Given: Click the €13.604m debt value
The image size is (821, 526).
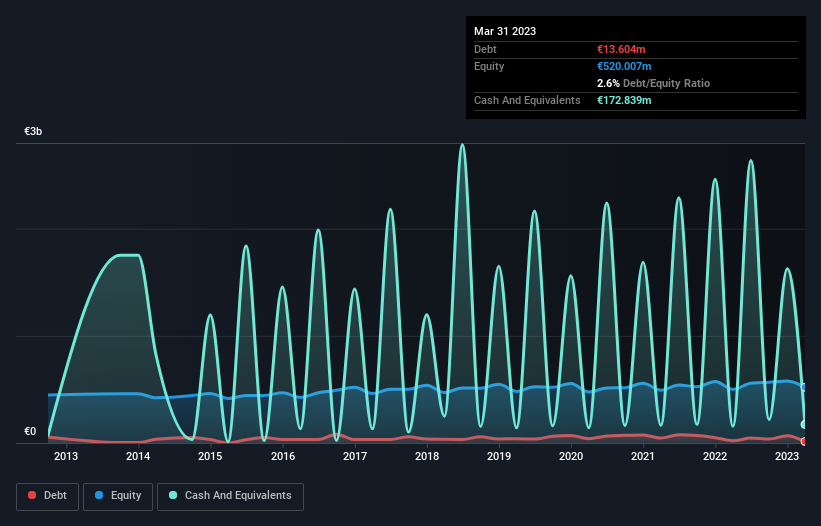Looking at the screenshot, I should click(621, 49).
